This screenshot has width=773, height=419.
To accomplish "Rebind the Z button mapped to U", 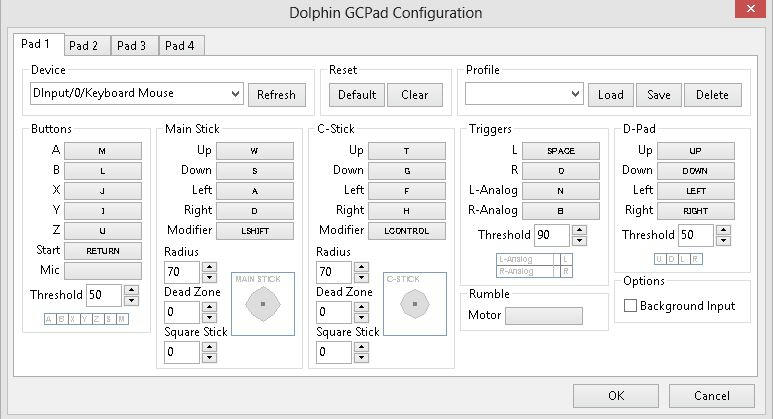I will click(x=103, y=231).
